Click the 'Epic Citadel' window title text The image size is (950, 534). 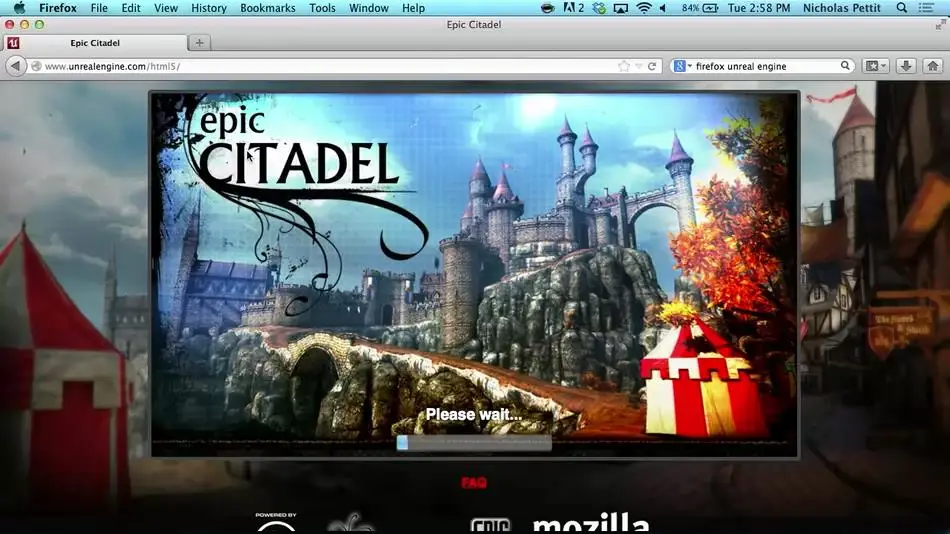(474, 24)
